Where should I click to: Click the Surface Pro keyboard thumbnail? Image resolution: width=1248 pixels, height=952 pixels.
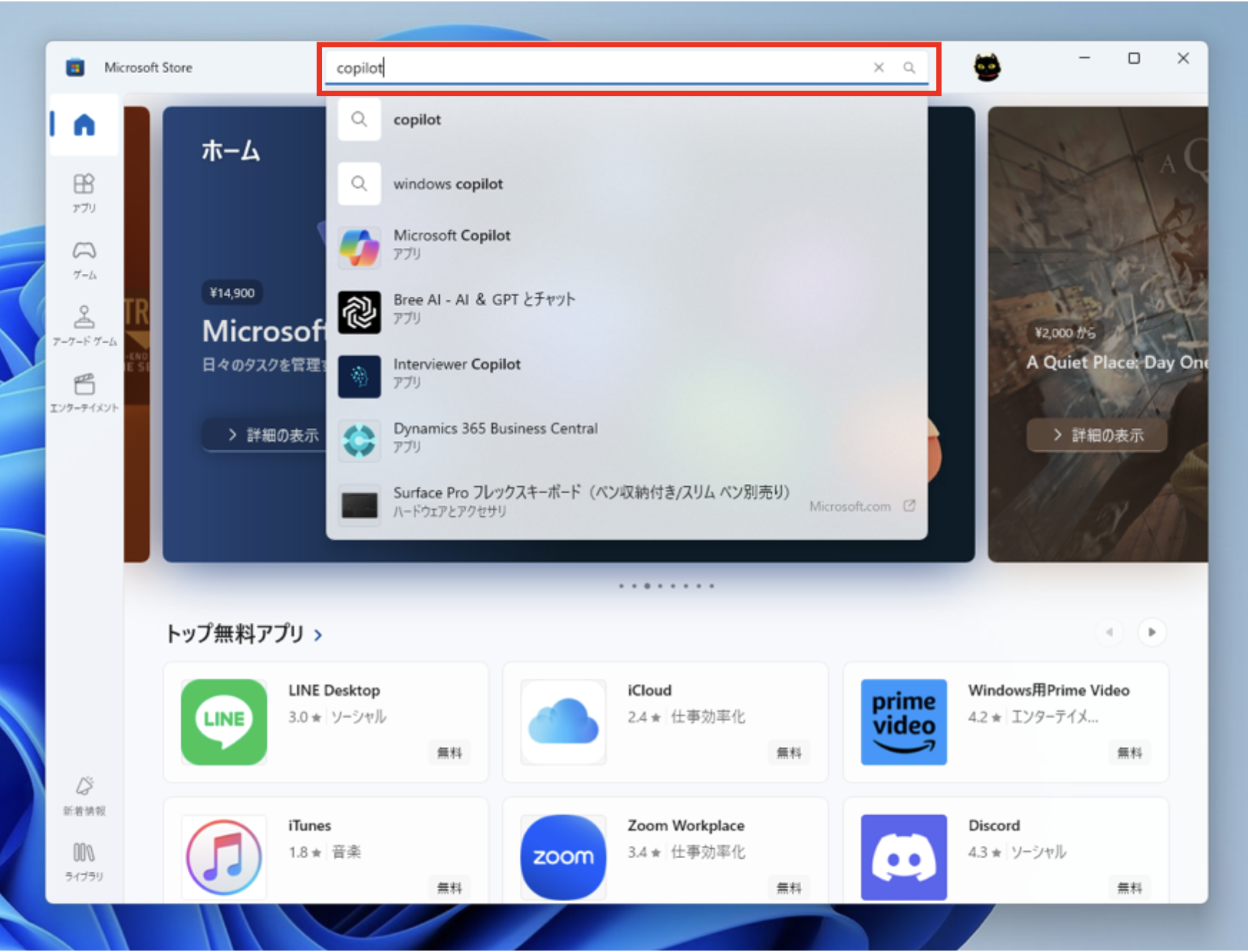tap(359, 505)
